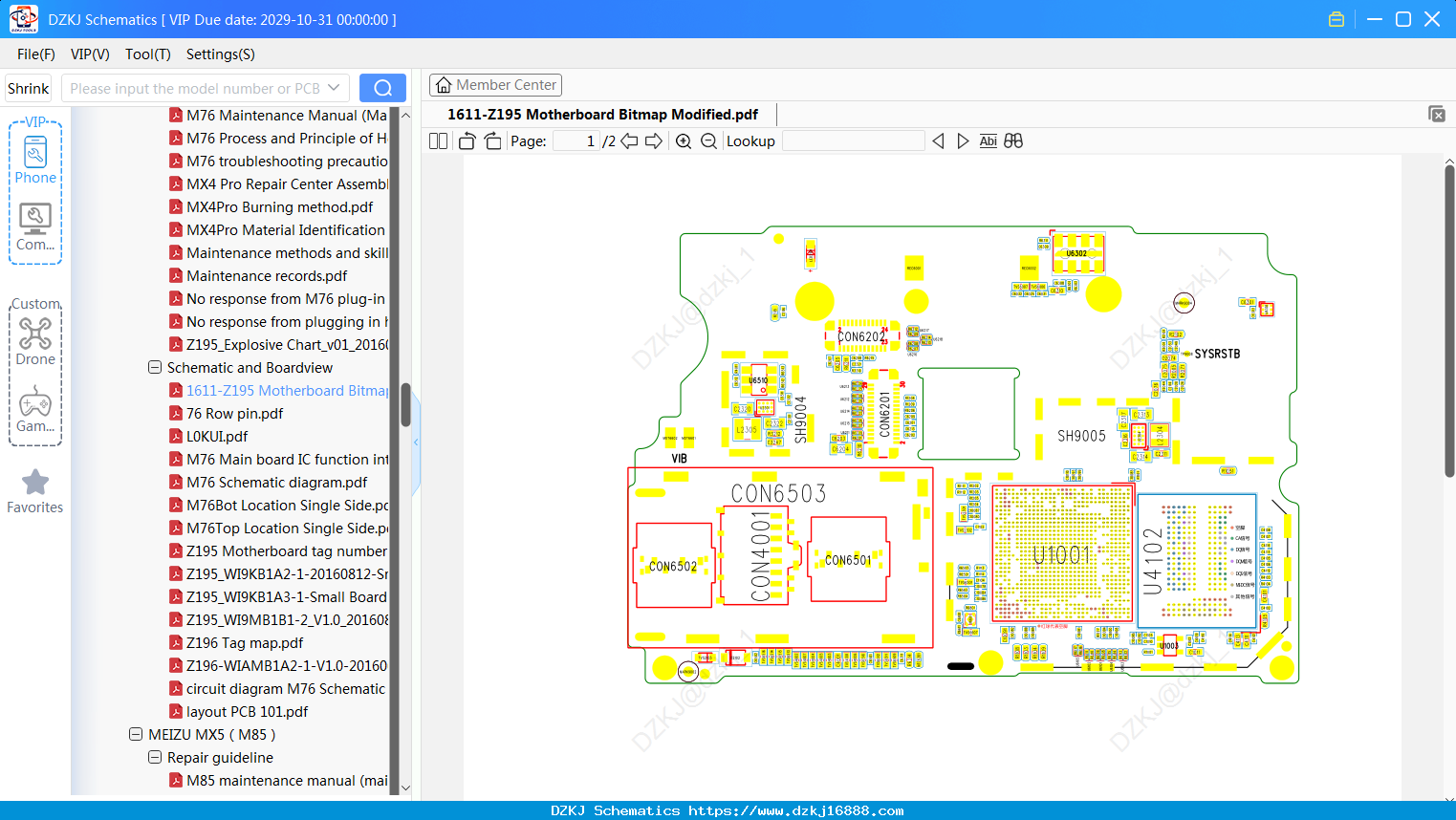The image size is (1456, 820).
Task: Click the PDF viewer vertical scrollbar
Action: click(x=1449, y=320)
